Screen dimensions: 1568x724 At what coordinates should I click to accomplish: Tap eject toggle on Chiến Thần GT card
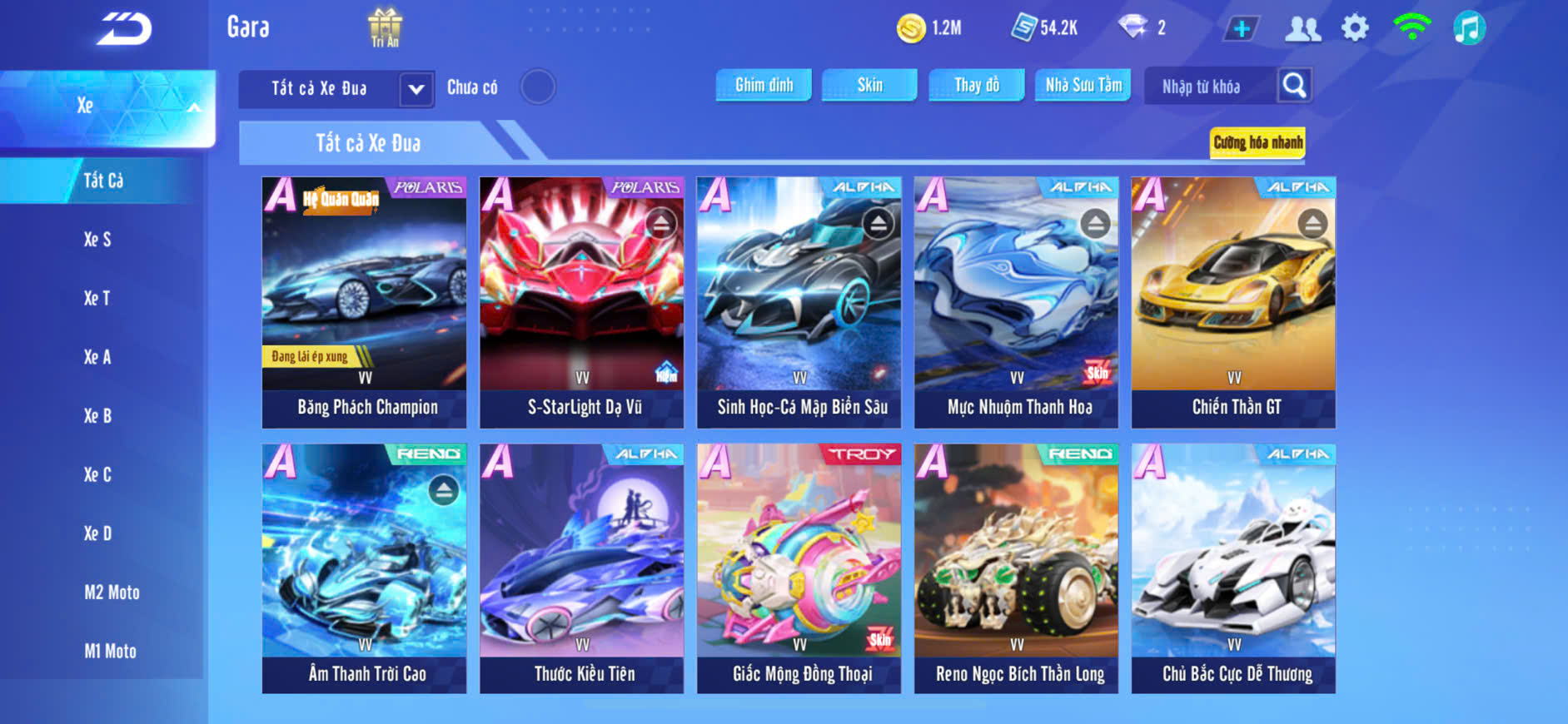1313,223
